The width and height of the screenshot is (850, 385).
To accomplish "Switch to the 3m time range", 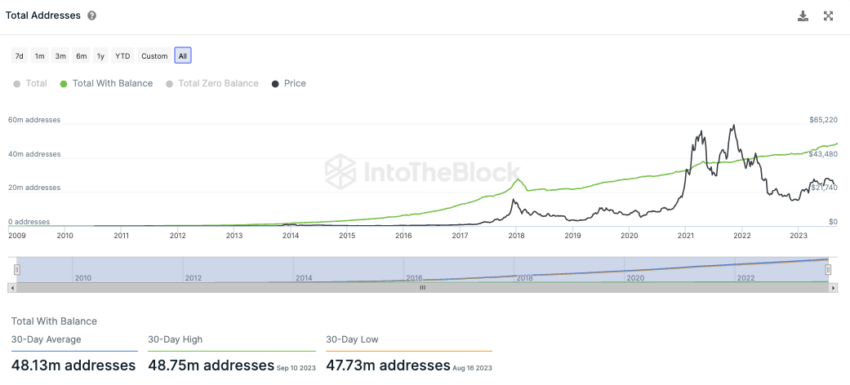I will tap(60, 56).
